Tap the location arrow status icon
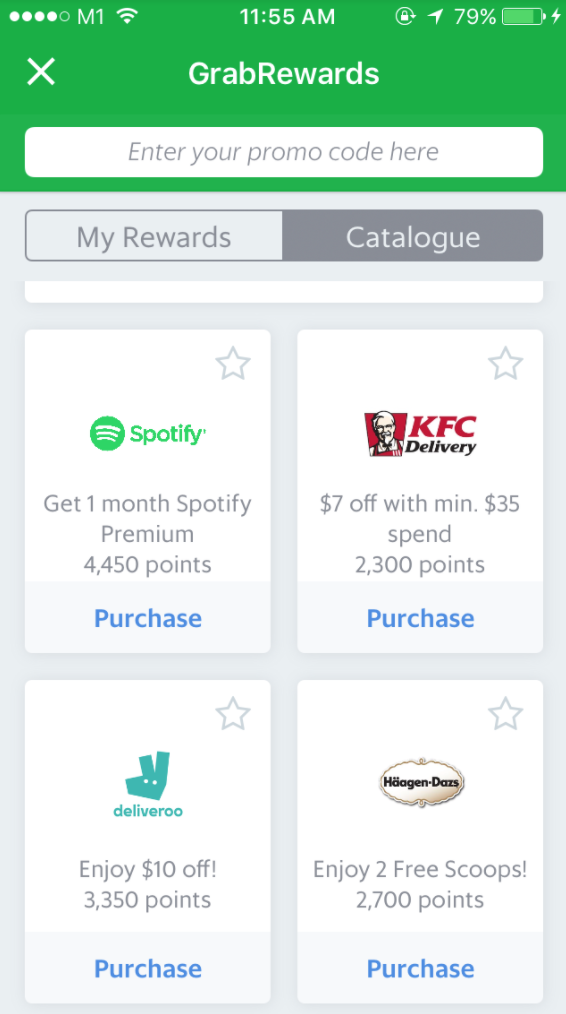Screen dimensions: 566x1014 click(436, 16)
